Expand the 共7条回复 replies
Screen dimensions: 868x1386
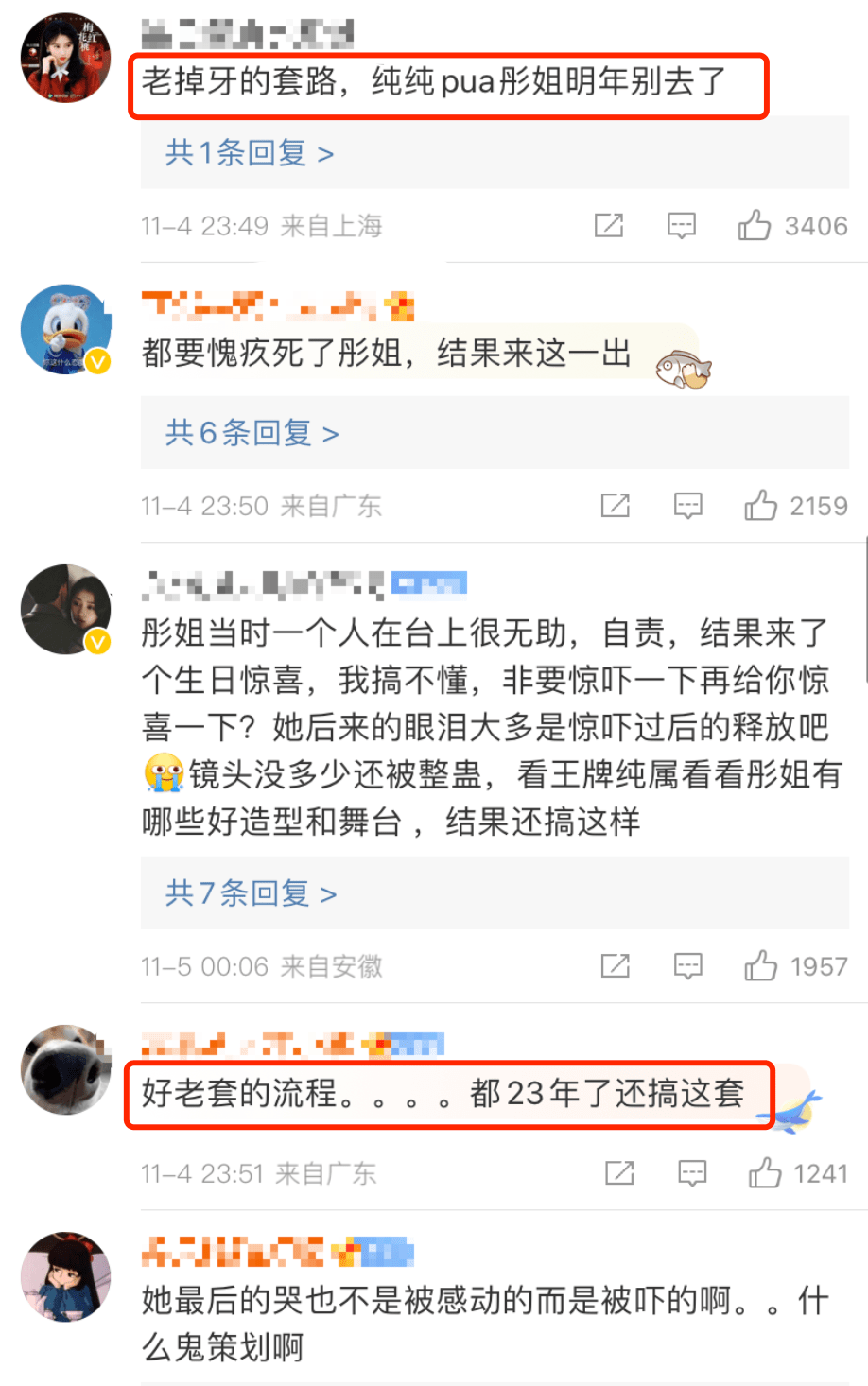[x=251, y=893]
